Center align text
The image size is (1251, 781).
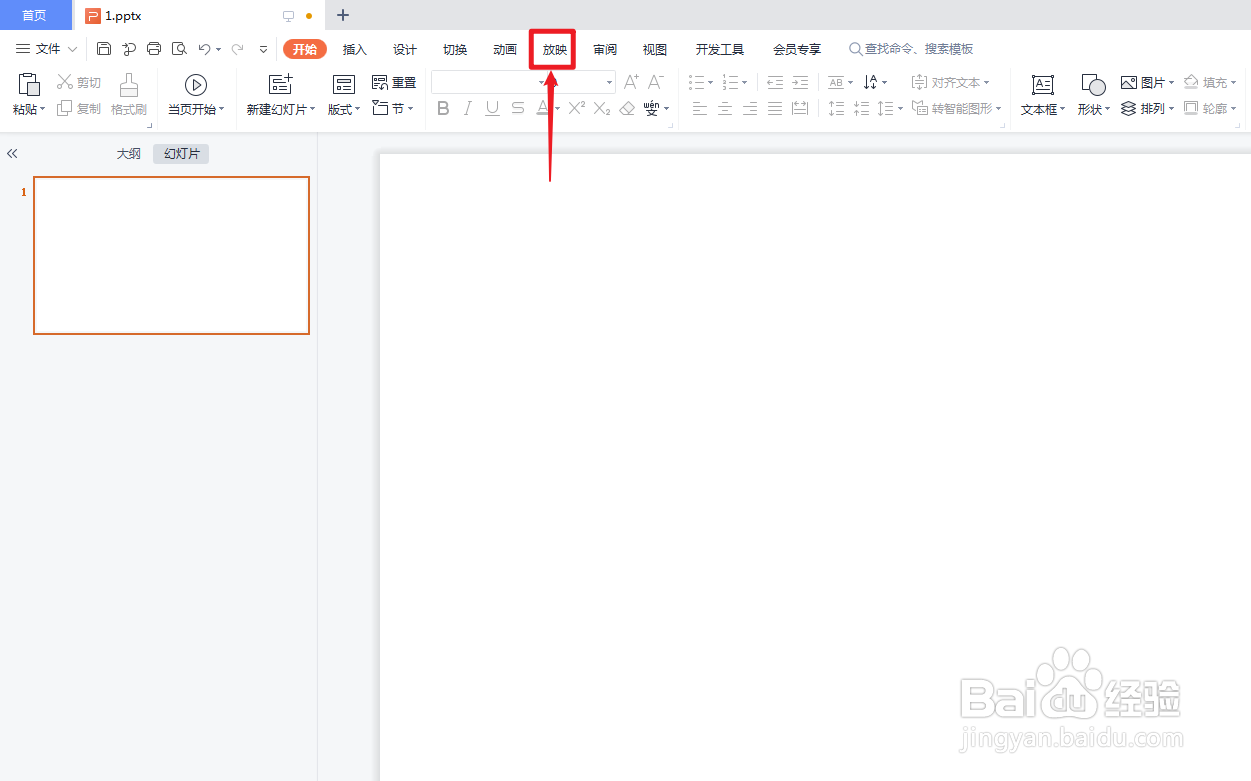[725, 108]
